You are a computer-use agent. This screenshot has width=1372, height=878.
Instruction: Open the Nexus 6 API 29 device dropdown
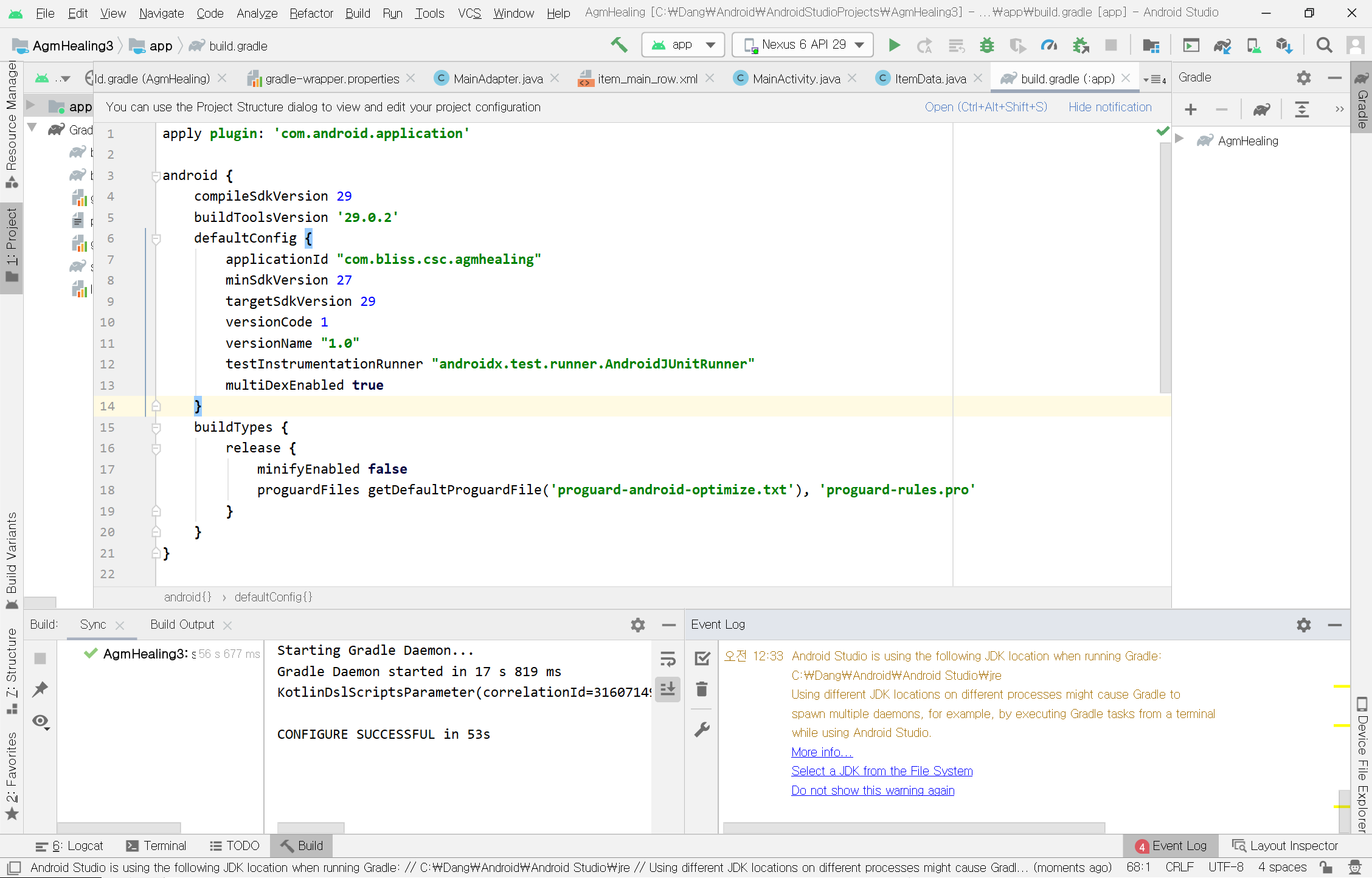pyautogui.click(x=803, y=45)
